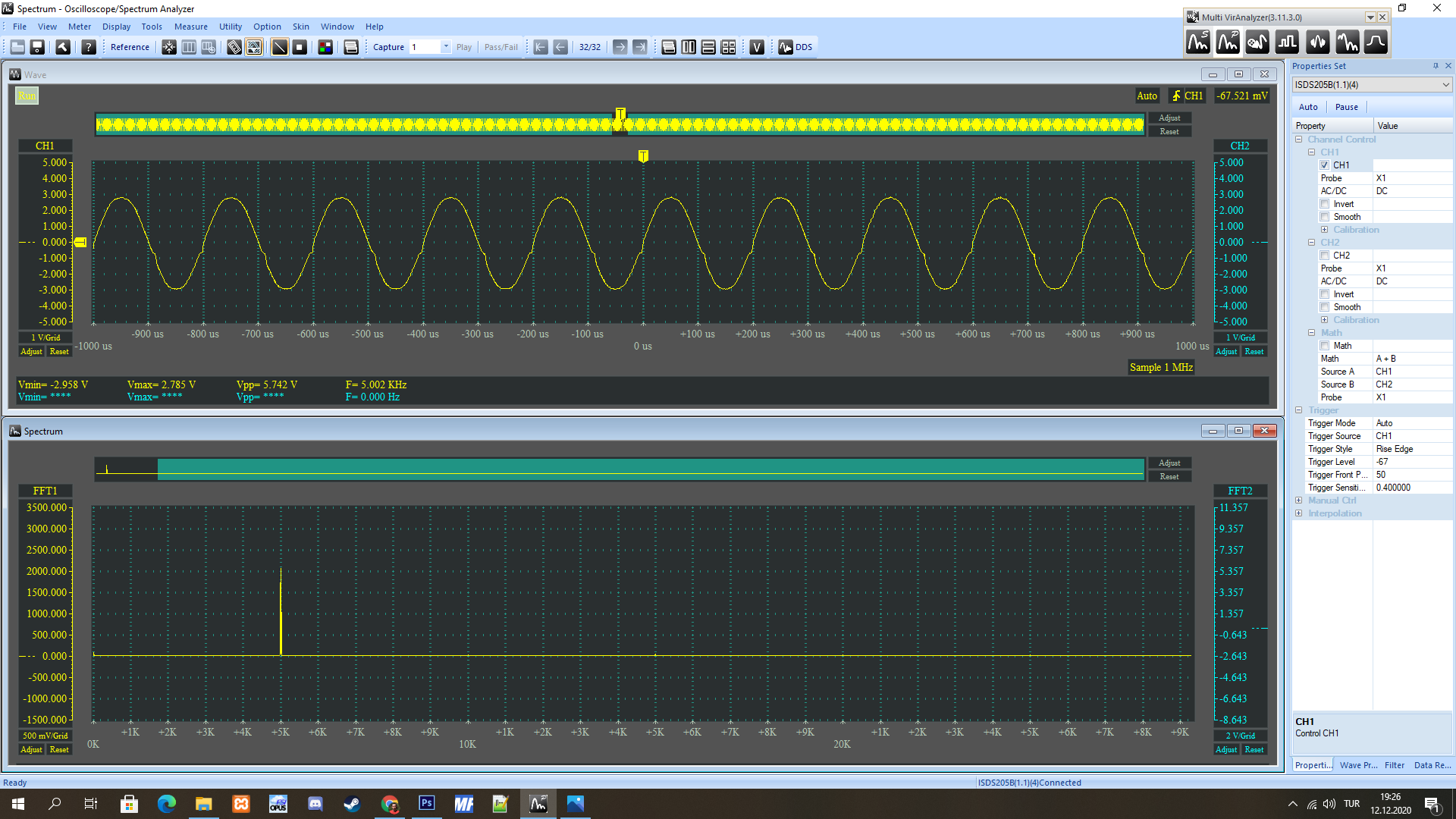The height and width of the screenshot is (819, 1456).
Task: Click the FFT1 Reset button under 500 mV/Grid
Action: 59,750
